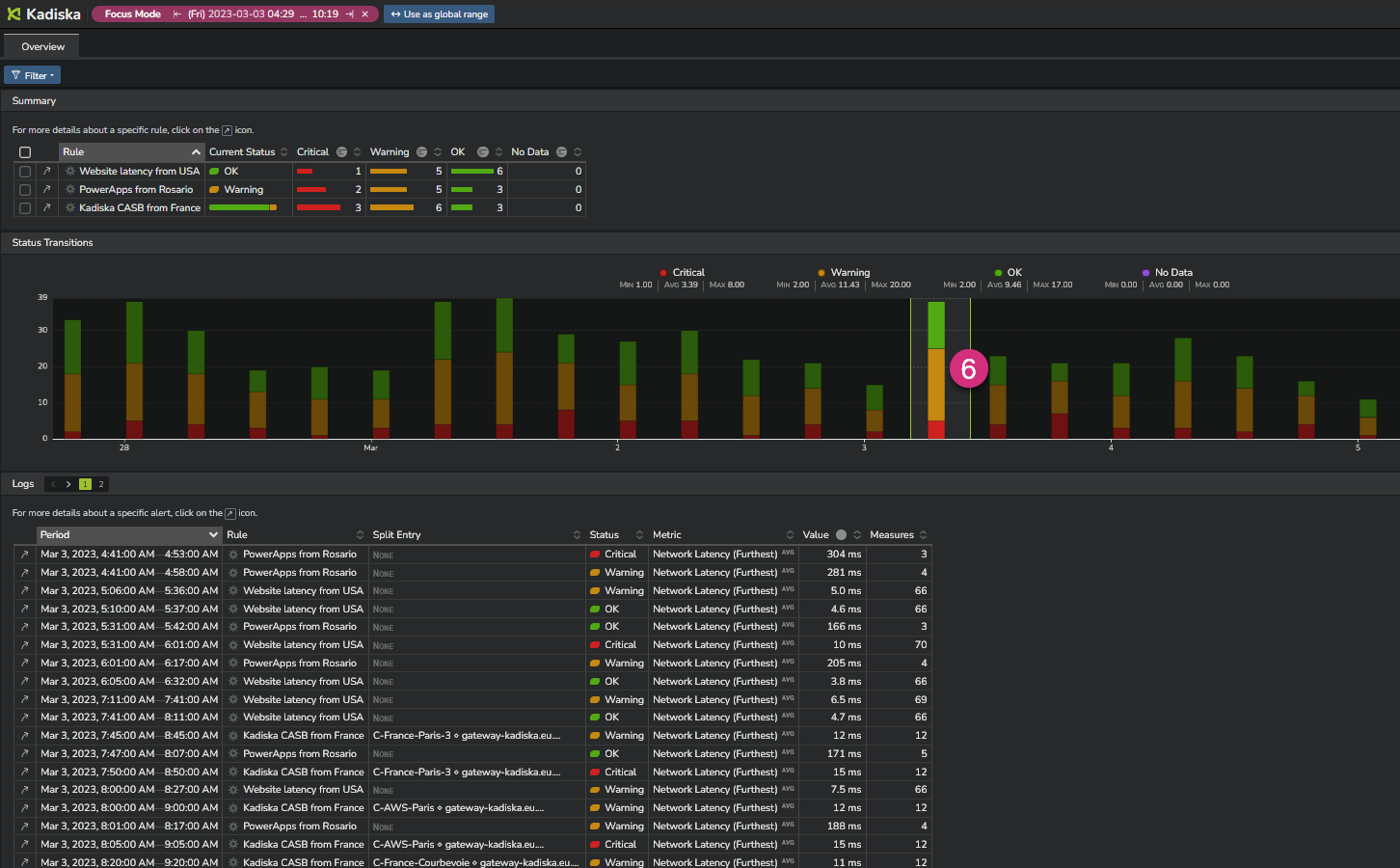Click the focus date range 2023-03-03 04:29
1400x868 pixels.
click(x=241, y=14)
